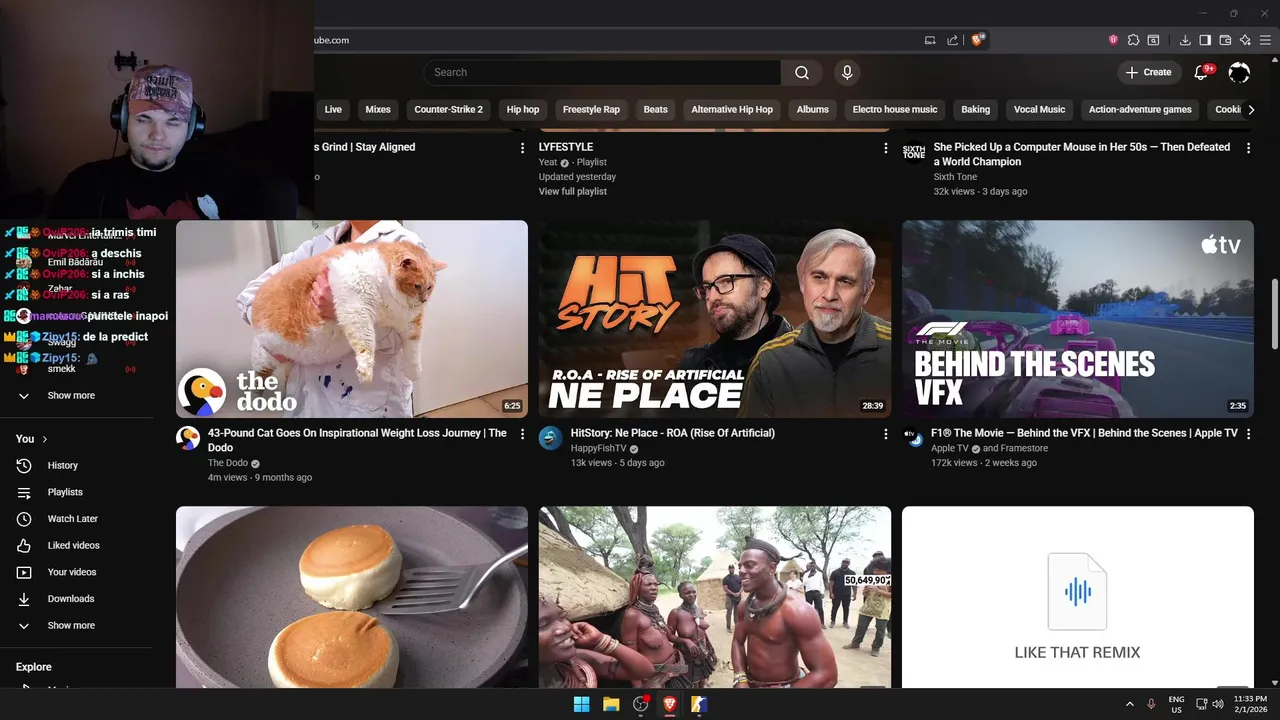Open options menu for HitStory video
This screenshot has height=720, width=1280.
885,434
